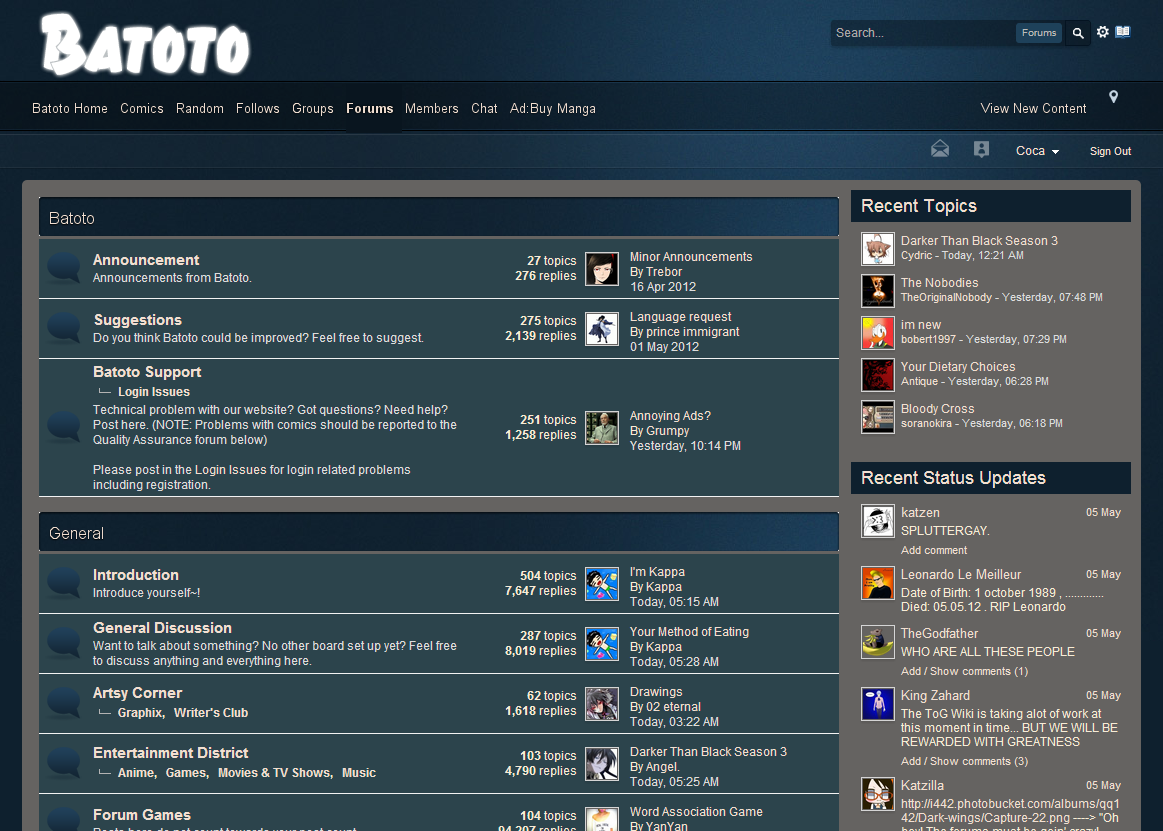Click View New Content
This screenshot has height=831, width=1163.
(x=1033, y=108)
